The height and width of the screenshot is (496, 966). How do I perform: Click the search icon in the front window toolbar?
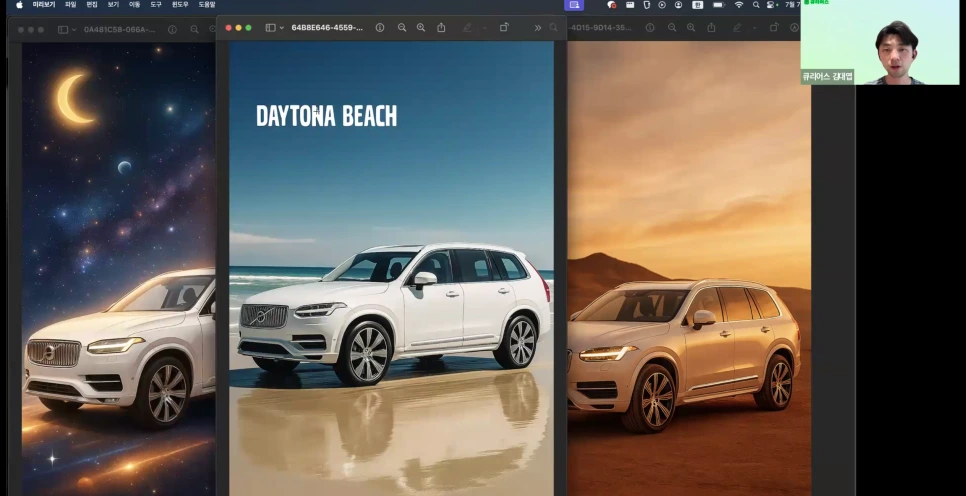pyautogui.click(x=553, y=28)
